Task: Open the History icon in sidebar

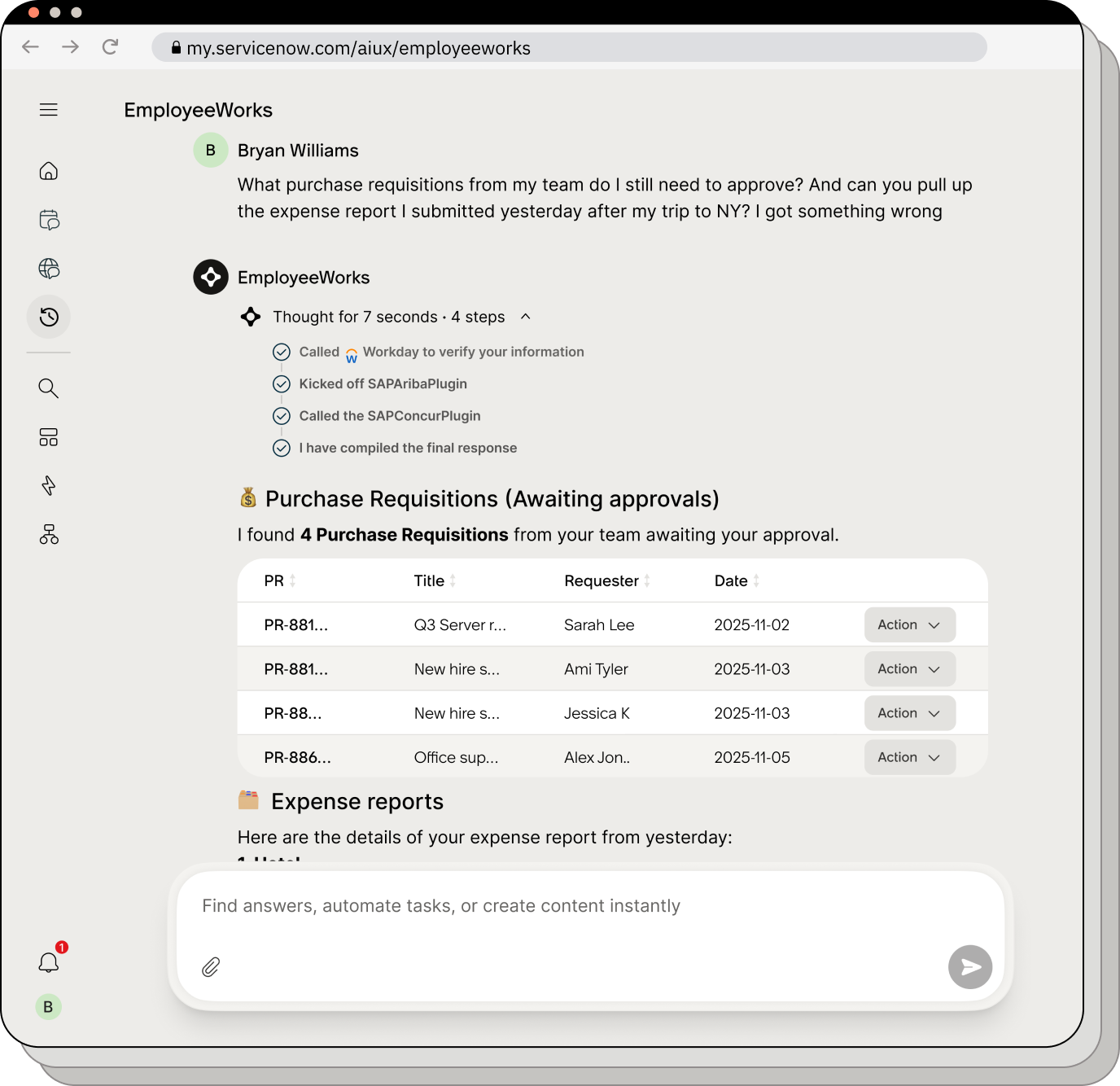Action: coord(49,317)
